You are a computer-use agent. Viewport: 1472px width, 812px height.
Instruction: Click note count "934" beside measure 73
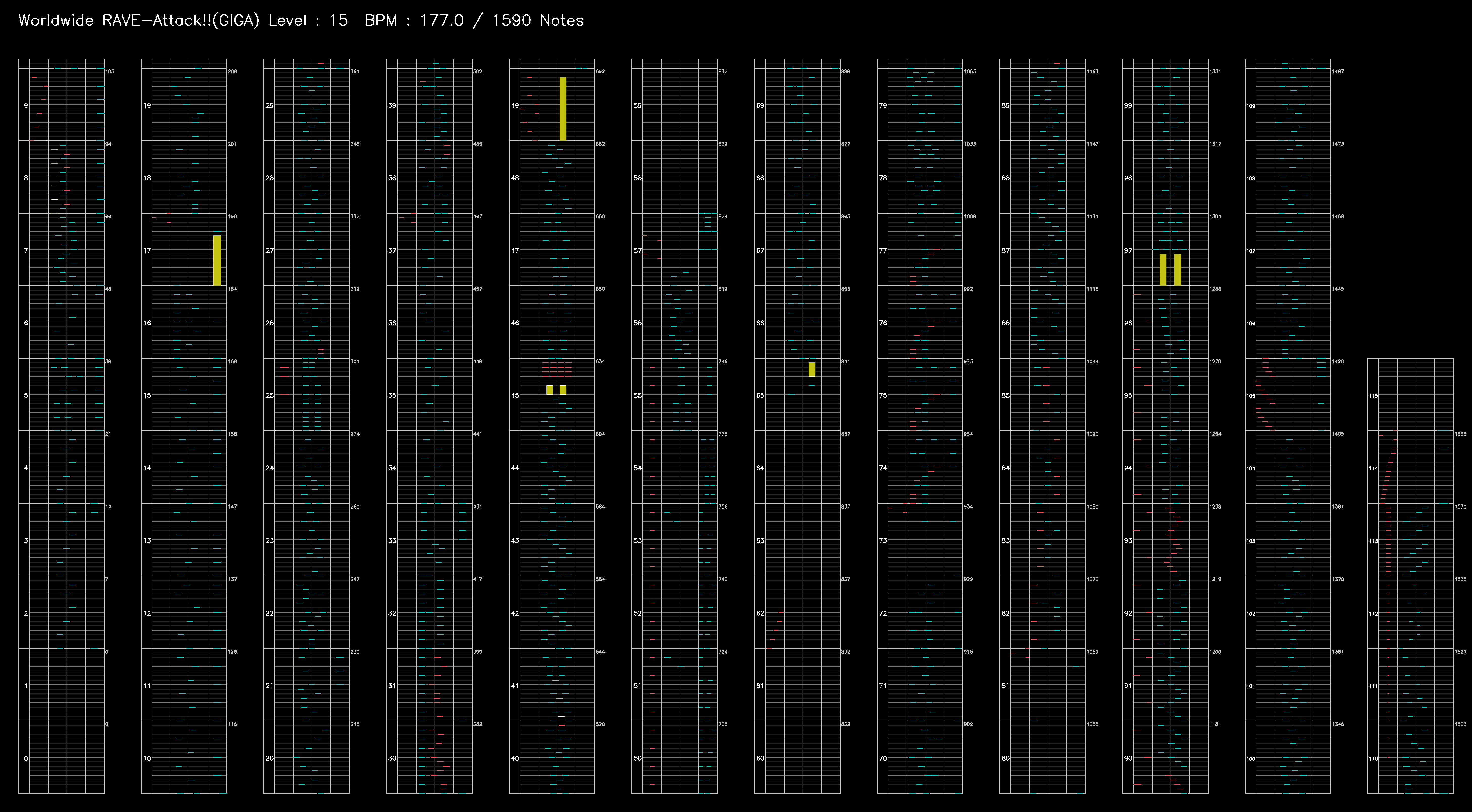(968, 507)
